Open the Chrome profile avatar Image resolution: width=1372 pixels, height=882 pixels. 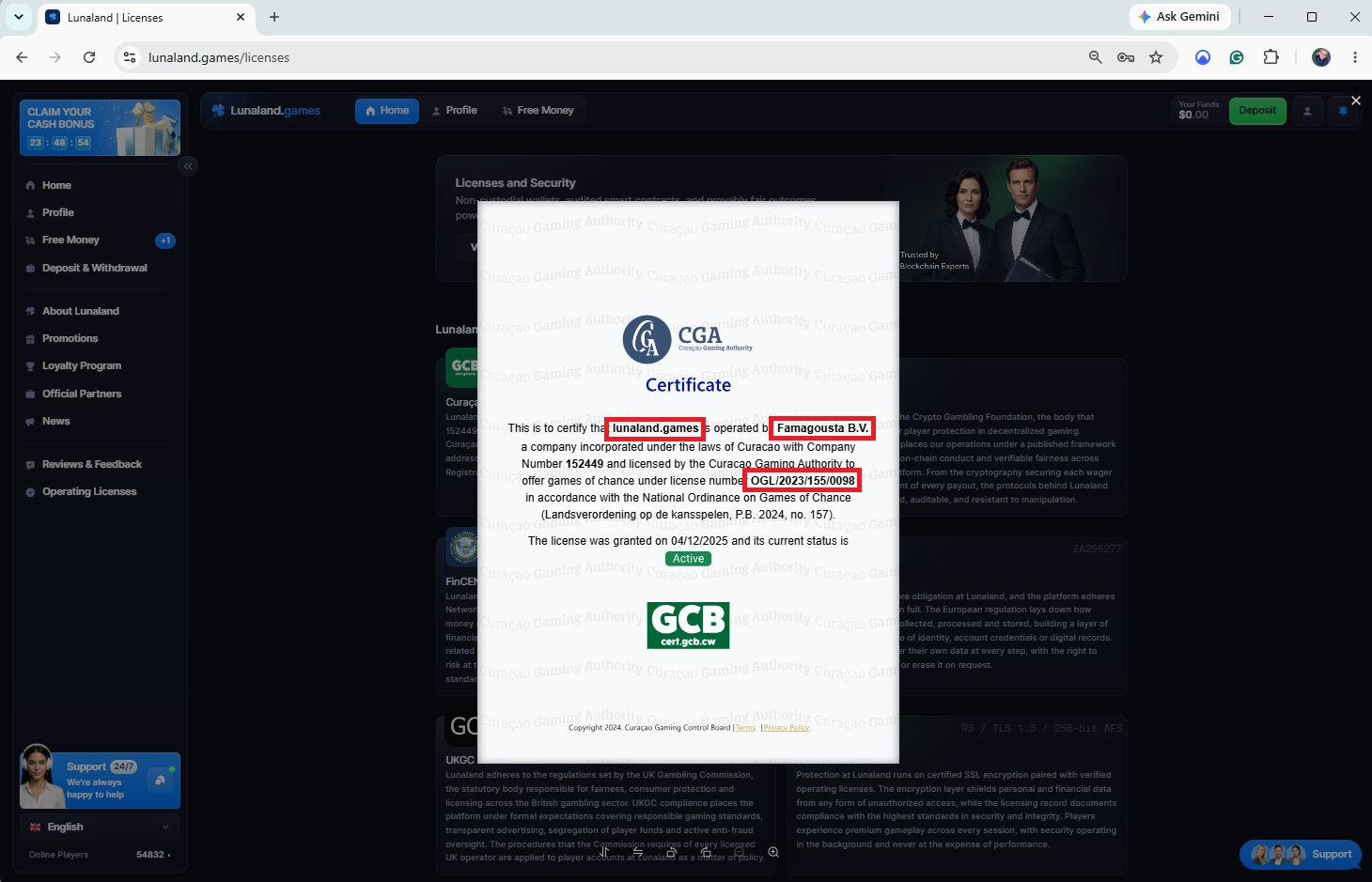click(1321, 57)
